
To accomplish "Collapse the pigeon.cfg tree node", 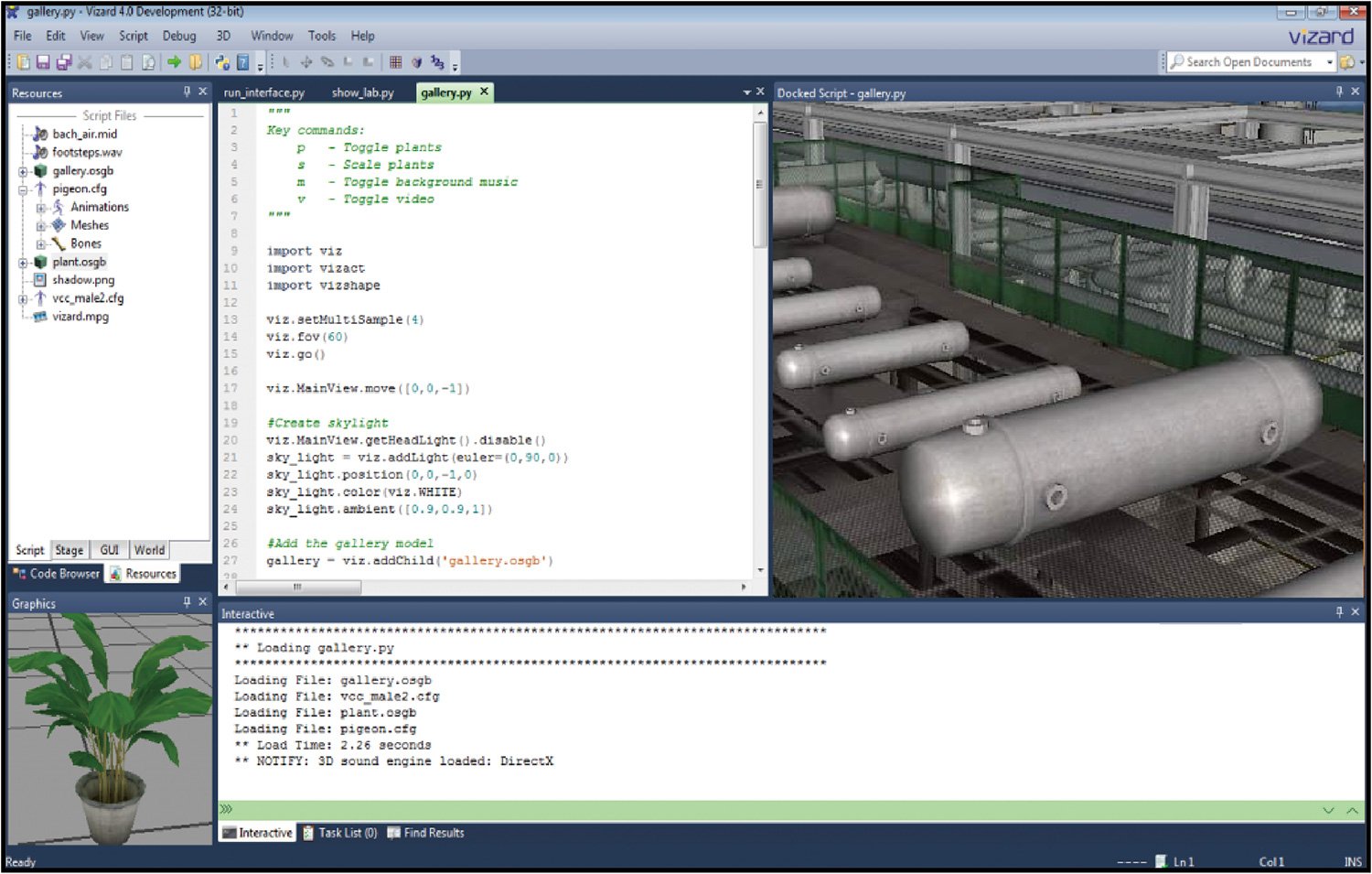I will click(23, 189).
